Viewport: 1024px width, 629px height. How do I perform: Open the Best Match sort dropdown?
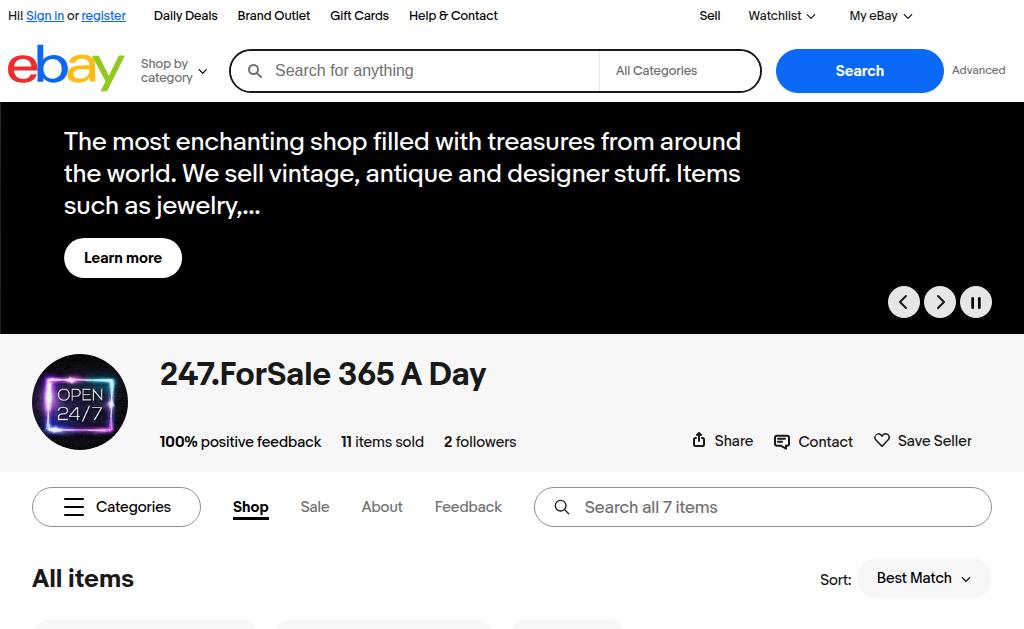click(x=923, y=578)
